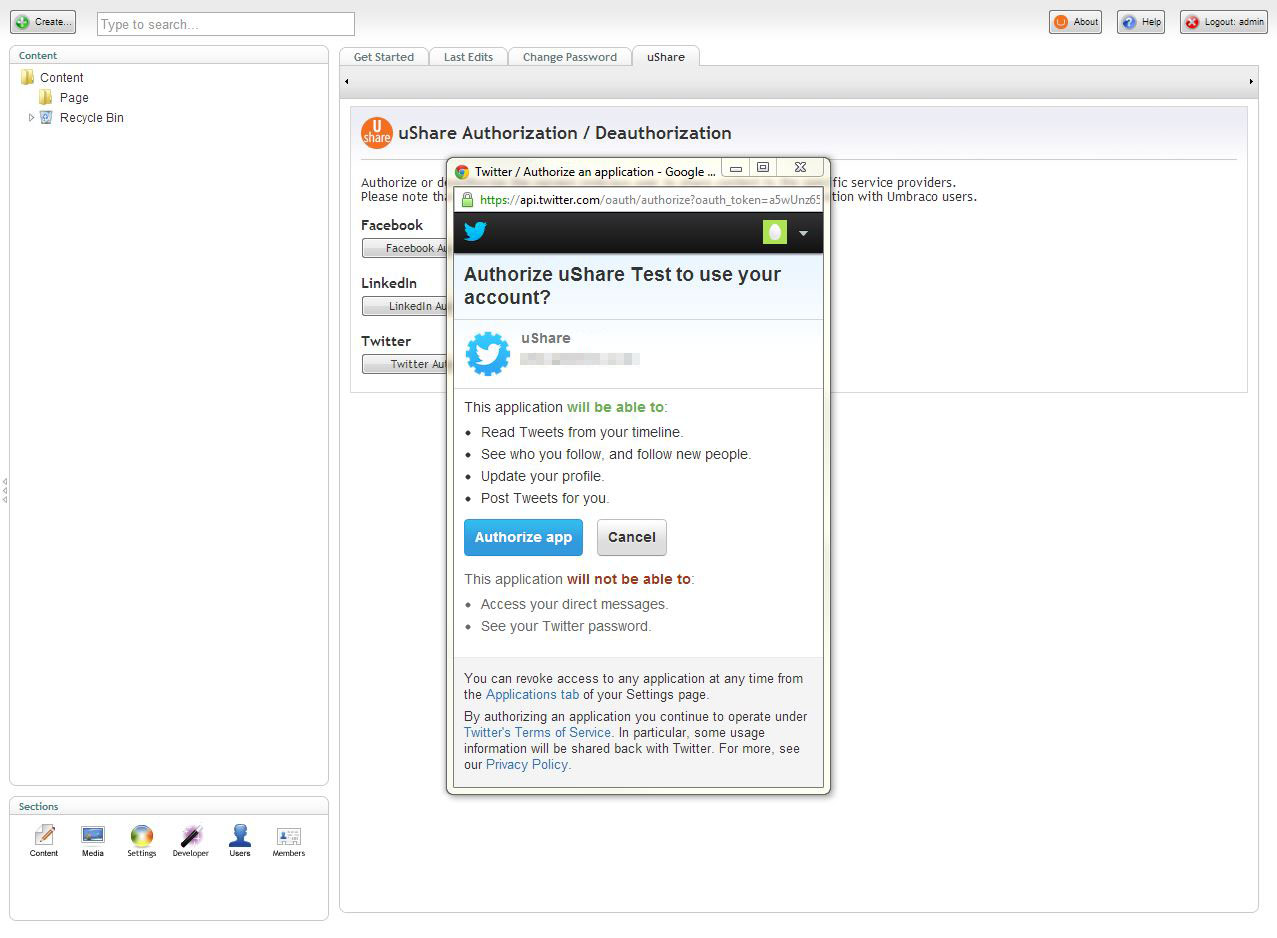Click the Facebook Authorize button
This screenshot has width=1277, height=938.
click(x=404, y=248)
